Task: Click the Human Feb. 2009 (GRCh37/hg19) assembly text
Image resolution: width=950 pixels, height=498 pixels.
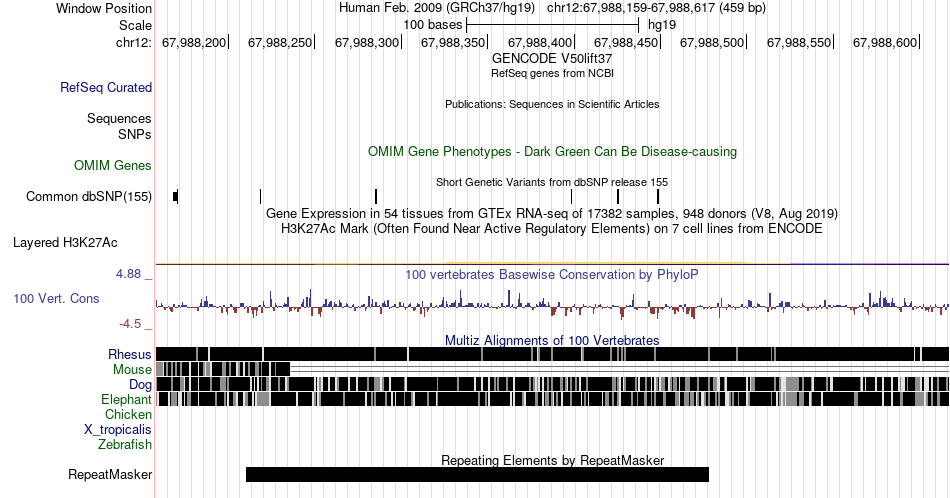Action: [x=437, y=7]
